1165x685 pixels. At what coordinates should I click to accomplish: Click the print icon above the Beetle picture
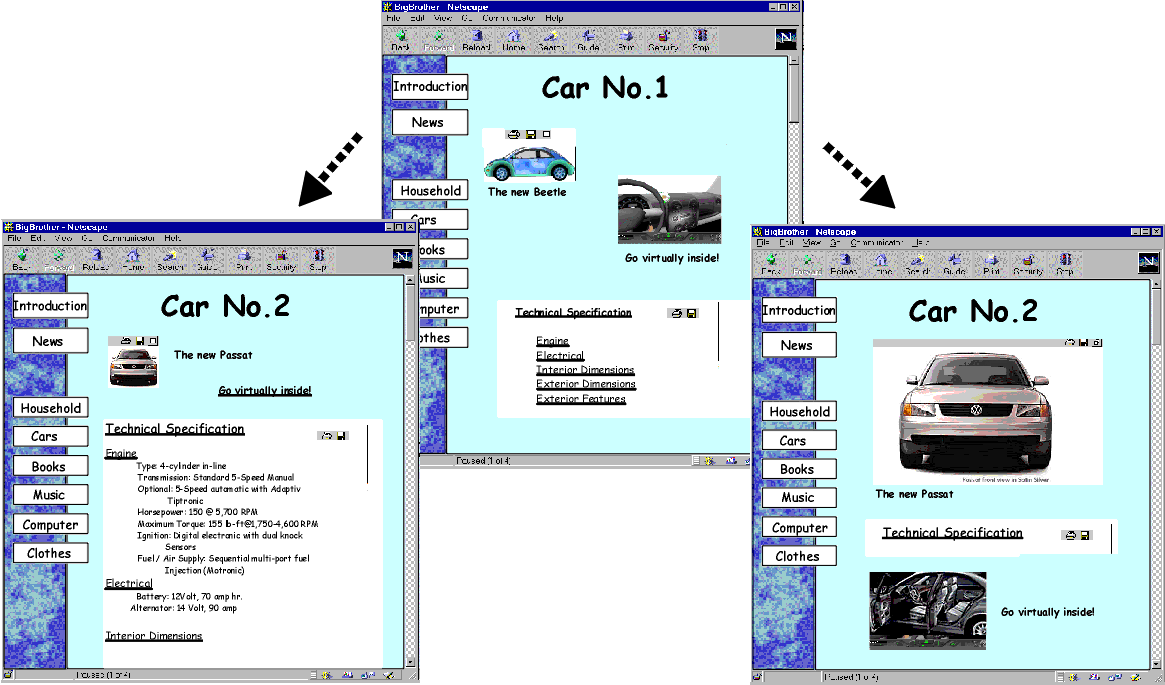click(x=513, y=134)
